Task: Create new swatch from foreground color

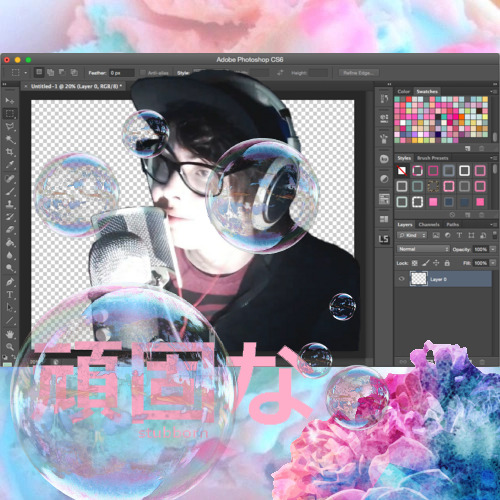Action: (x=468, y=148)
